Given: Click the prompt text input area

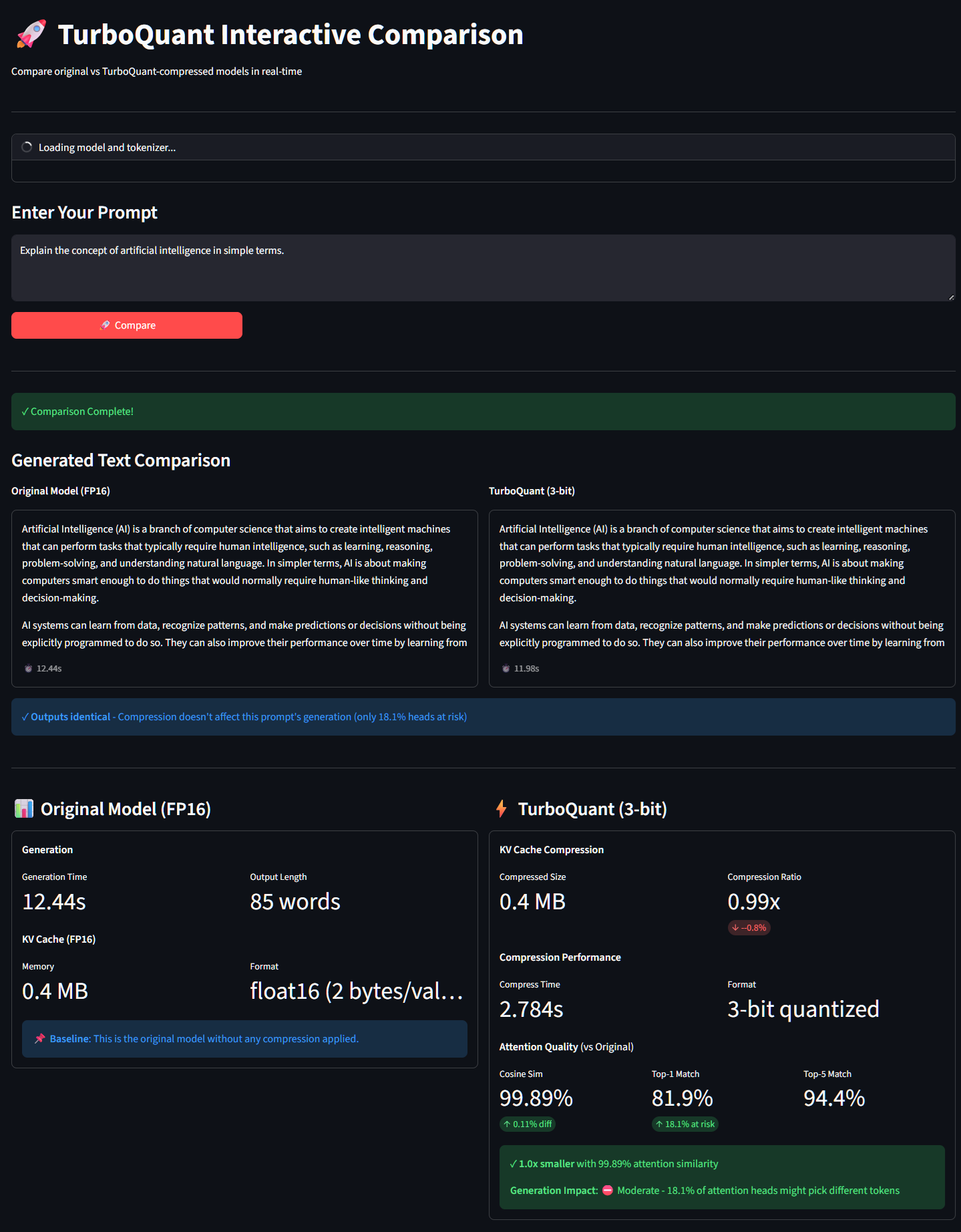Looking at the screenshot, I should pos(482,267).
